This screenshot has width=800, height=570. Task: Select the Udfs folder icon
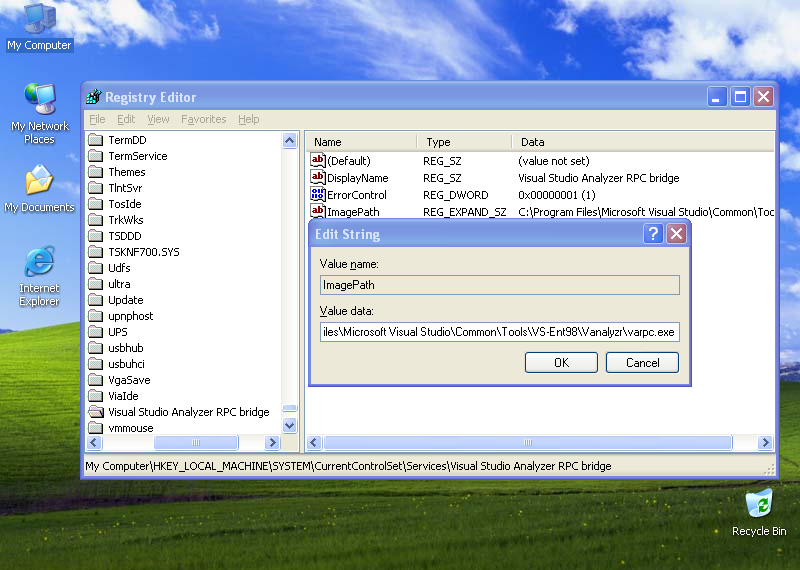(95, 268)
